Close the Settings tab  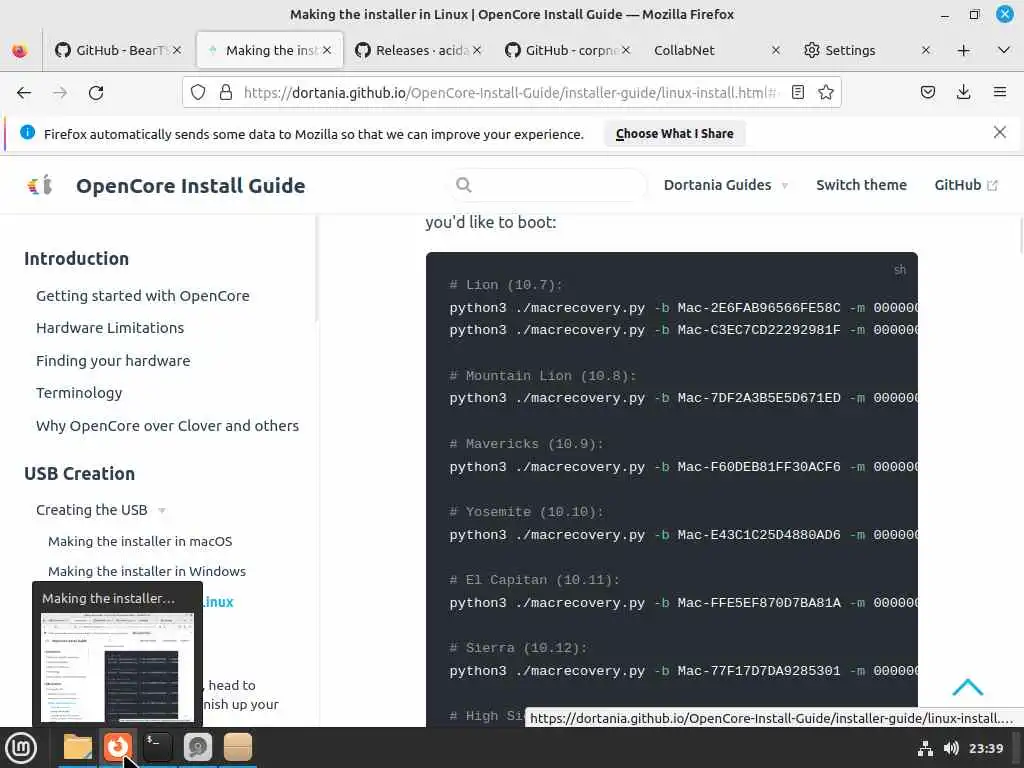point(925,50)
